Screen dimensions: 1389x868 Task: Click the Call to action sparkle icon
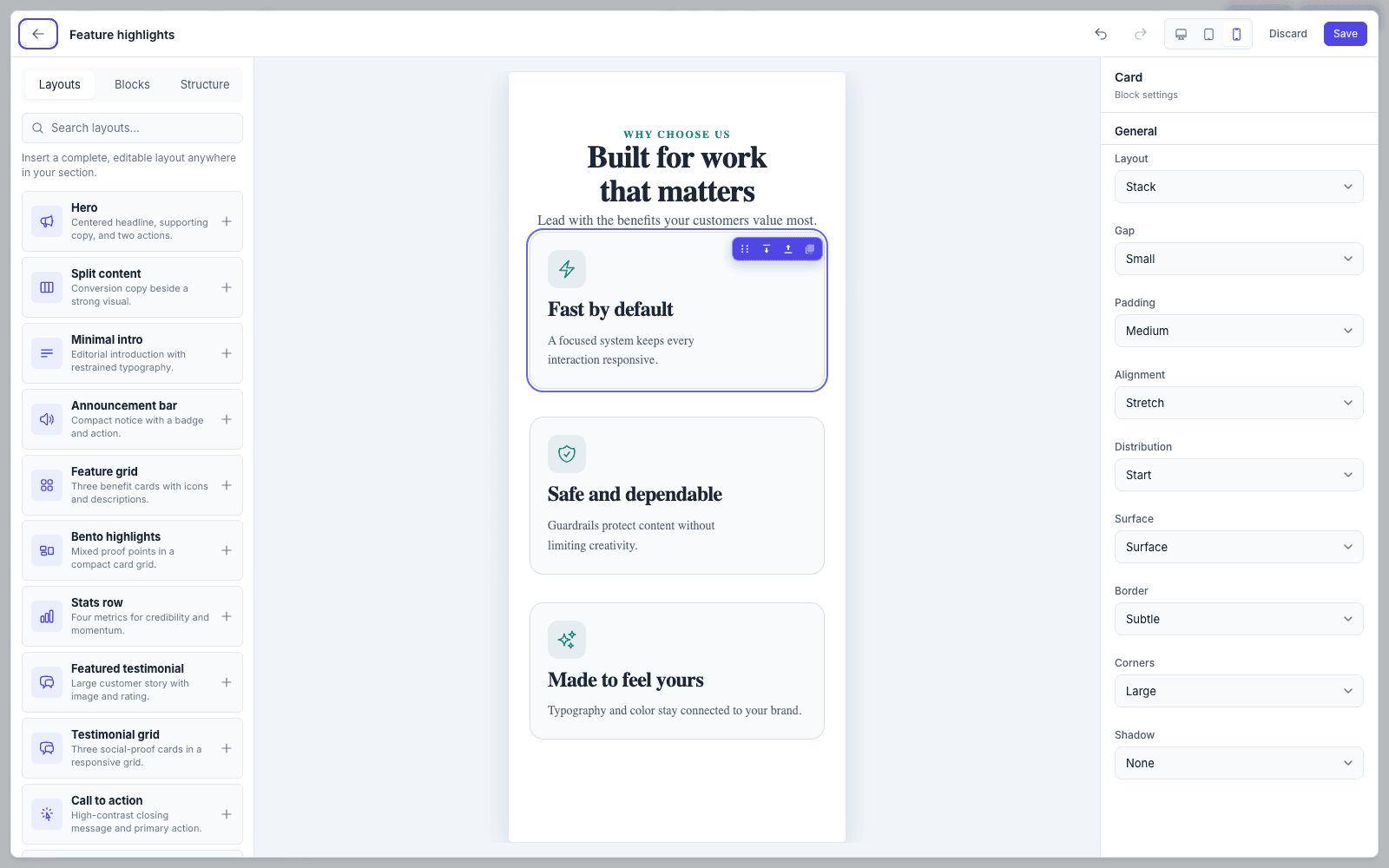coord(47,814)
